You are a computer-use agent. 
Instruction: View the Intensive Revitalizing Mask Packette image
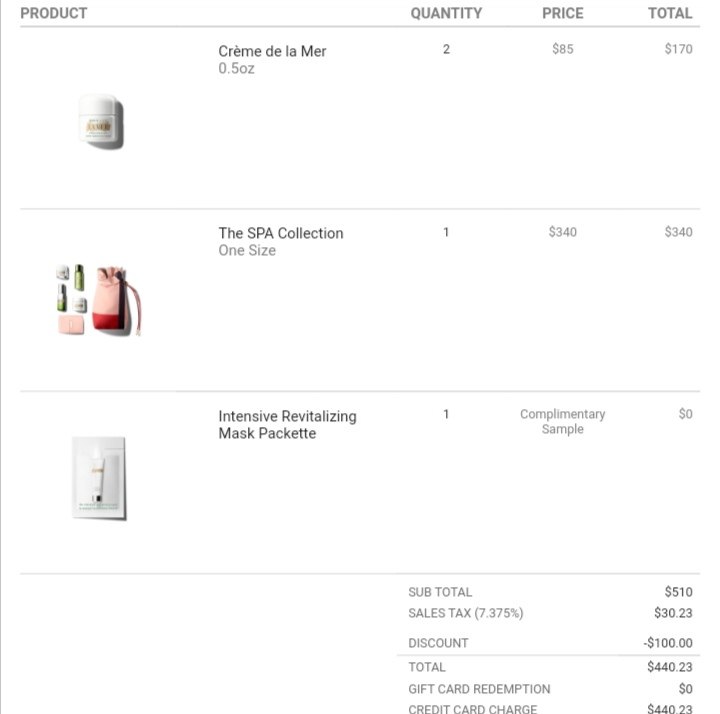[x=99, y=478]
